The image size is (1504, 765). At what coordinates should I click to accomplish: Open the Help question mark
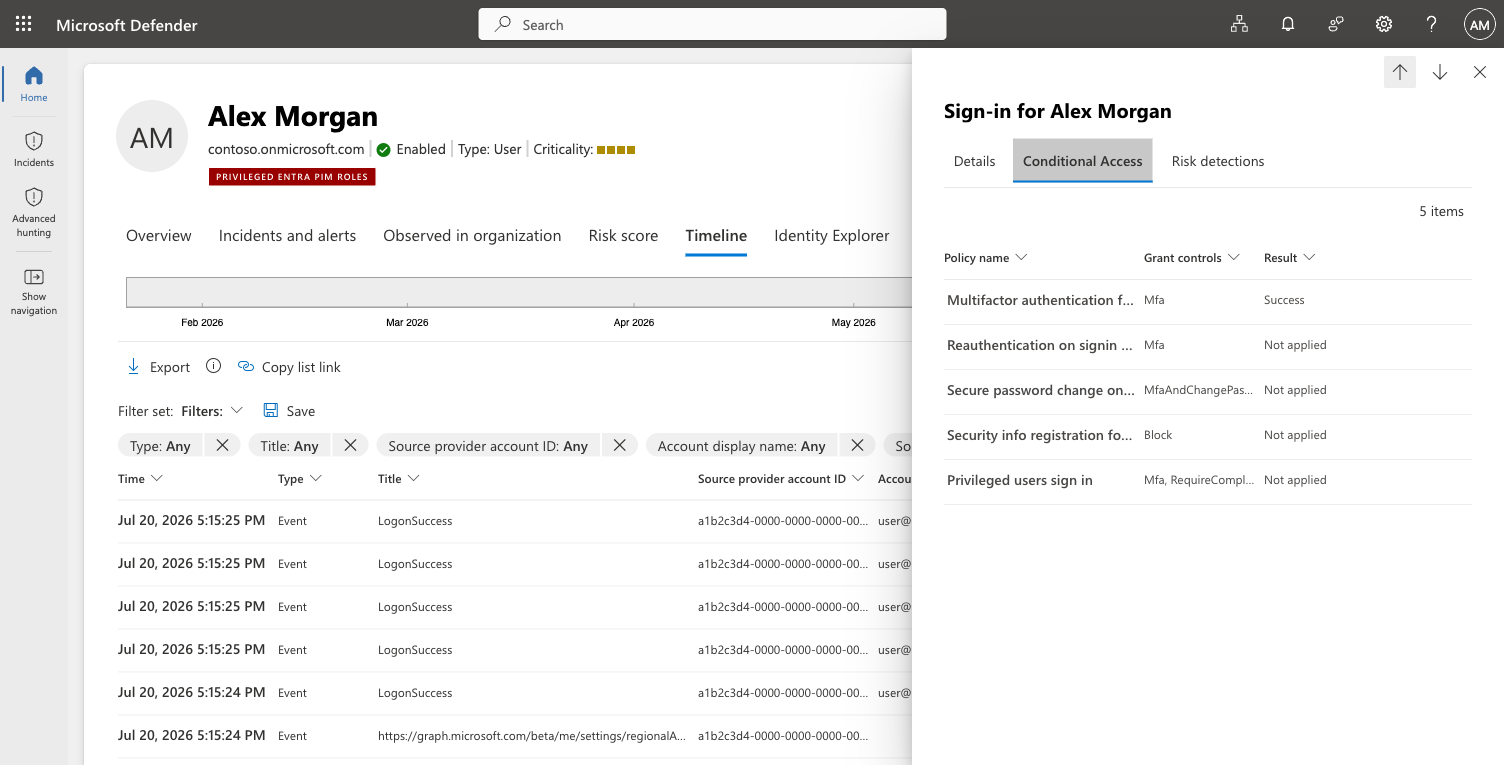(x=1432, y=24)
